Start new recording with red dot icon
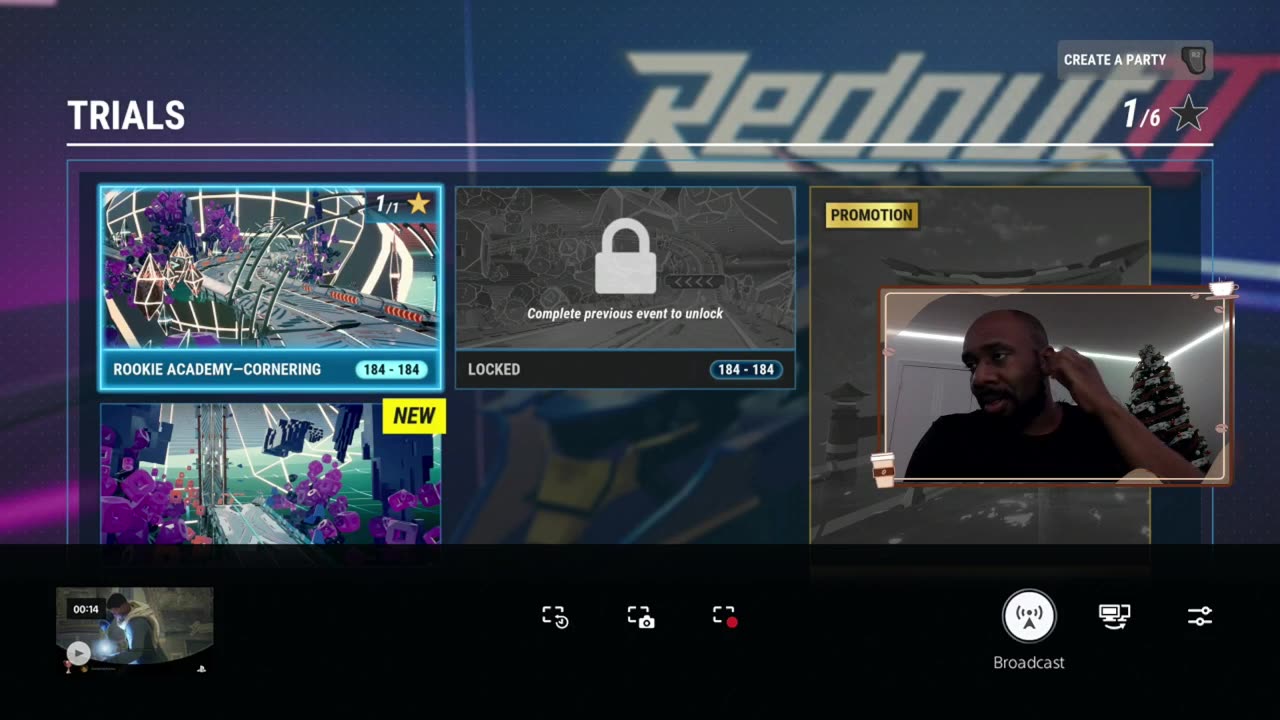 tap(725, 616)
